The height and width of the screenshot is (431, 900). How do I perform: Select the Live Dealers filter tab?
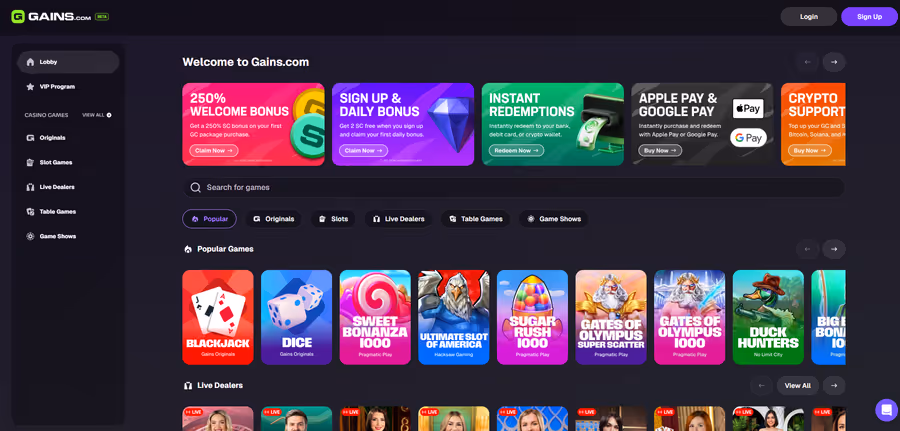(398, 219)
